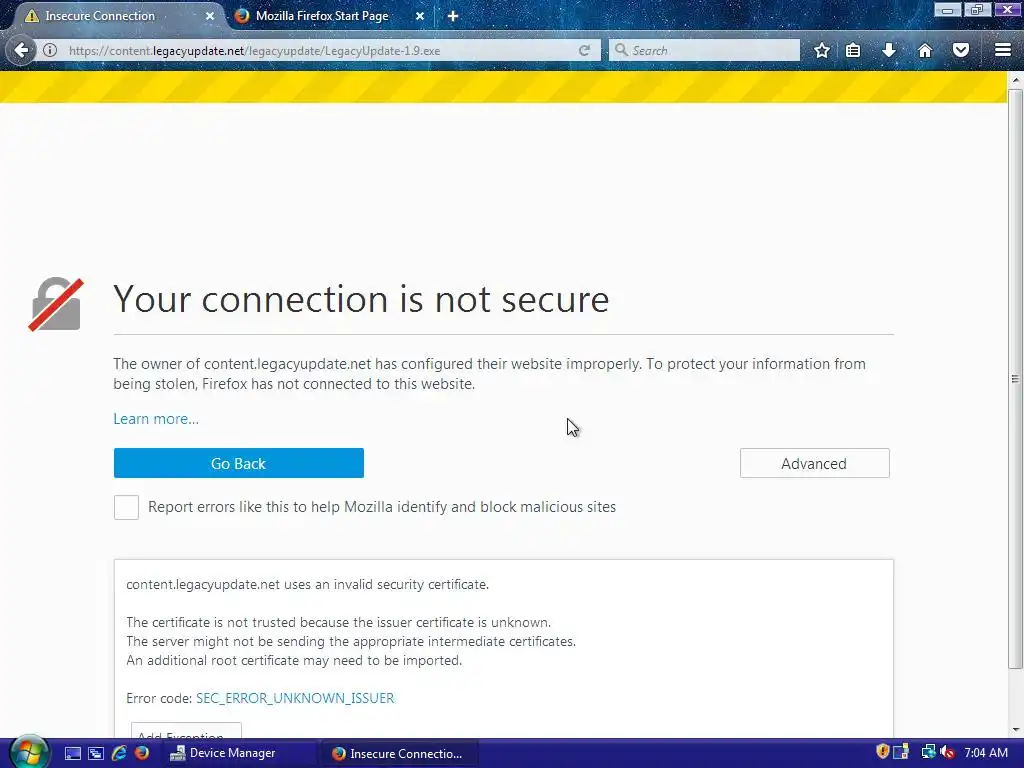
Task: Click the broken padlock warning icon
Action: pyautogui.click(x=56, y=304)
